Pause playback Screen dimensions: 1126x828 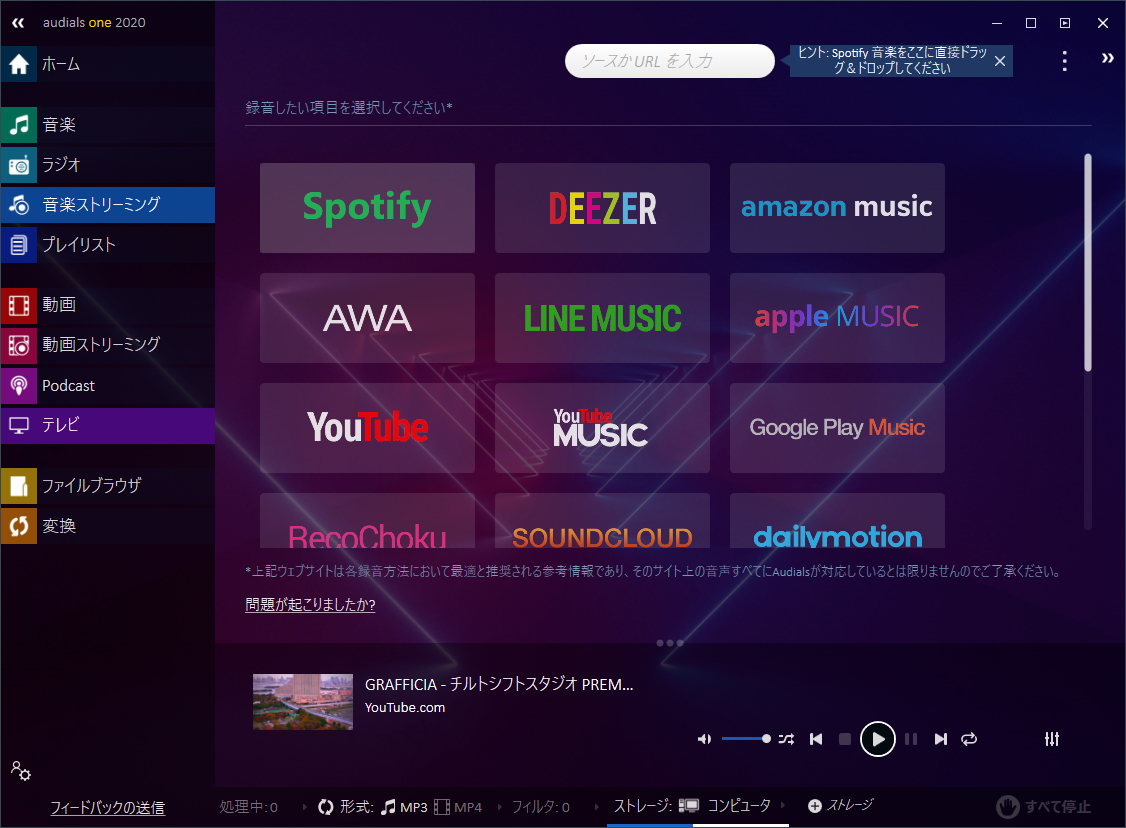point(911,739)
